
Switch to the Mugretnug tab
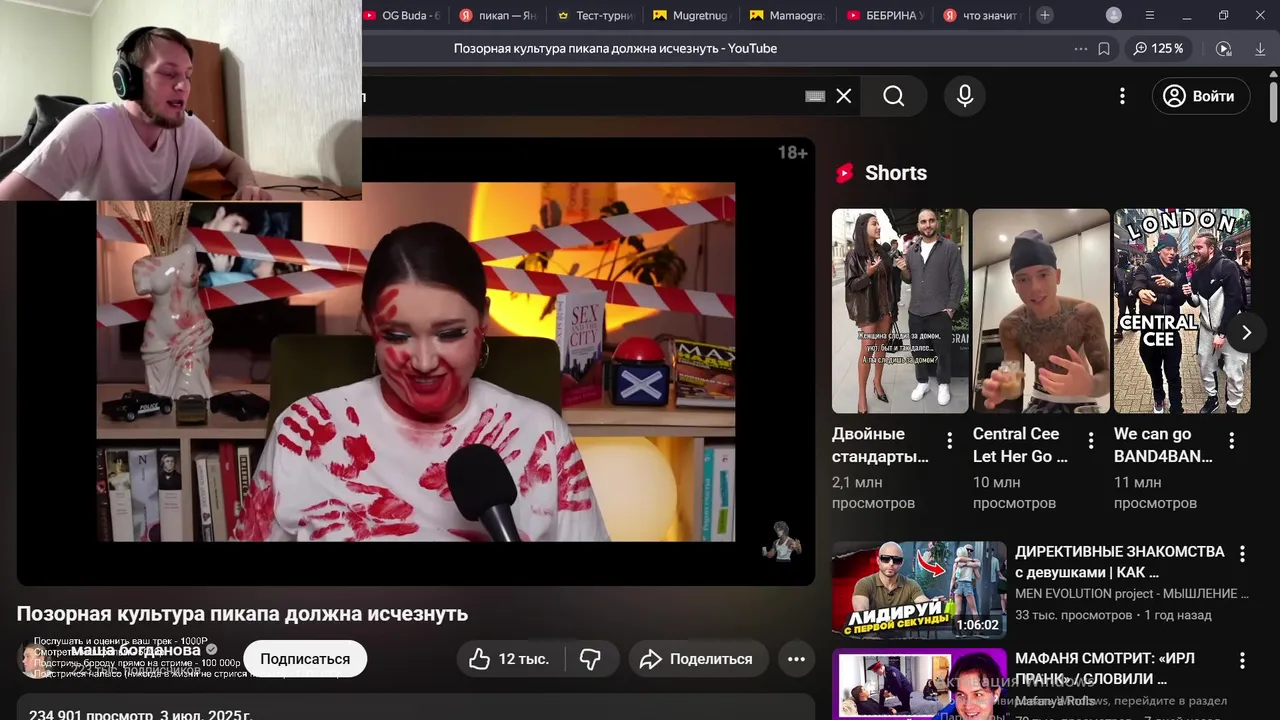[x=690, y=15]
